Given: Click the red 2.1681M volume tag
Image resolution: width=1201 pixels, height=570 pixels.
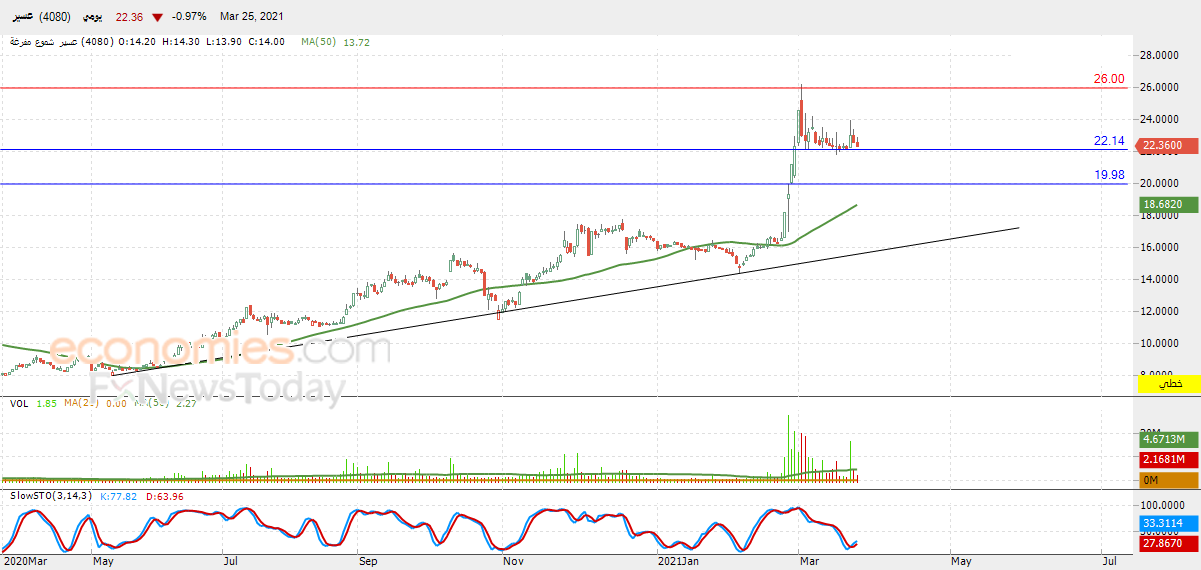Looking at the screenshot, I should 1165,459.
